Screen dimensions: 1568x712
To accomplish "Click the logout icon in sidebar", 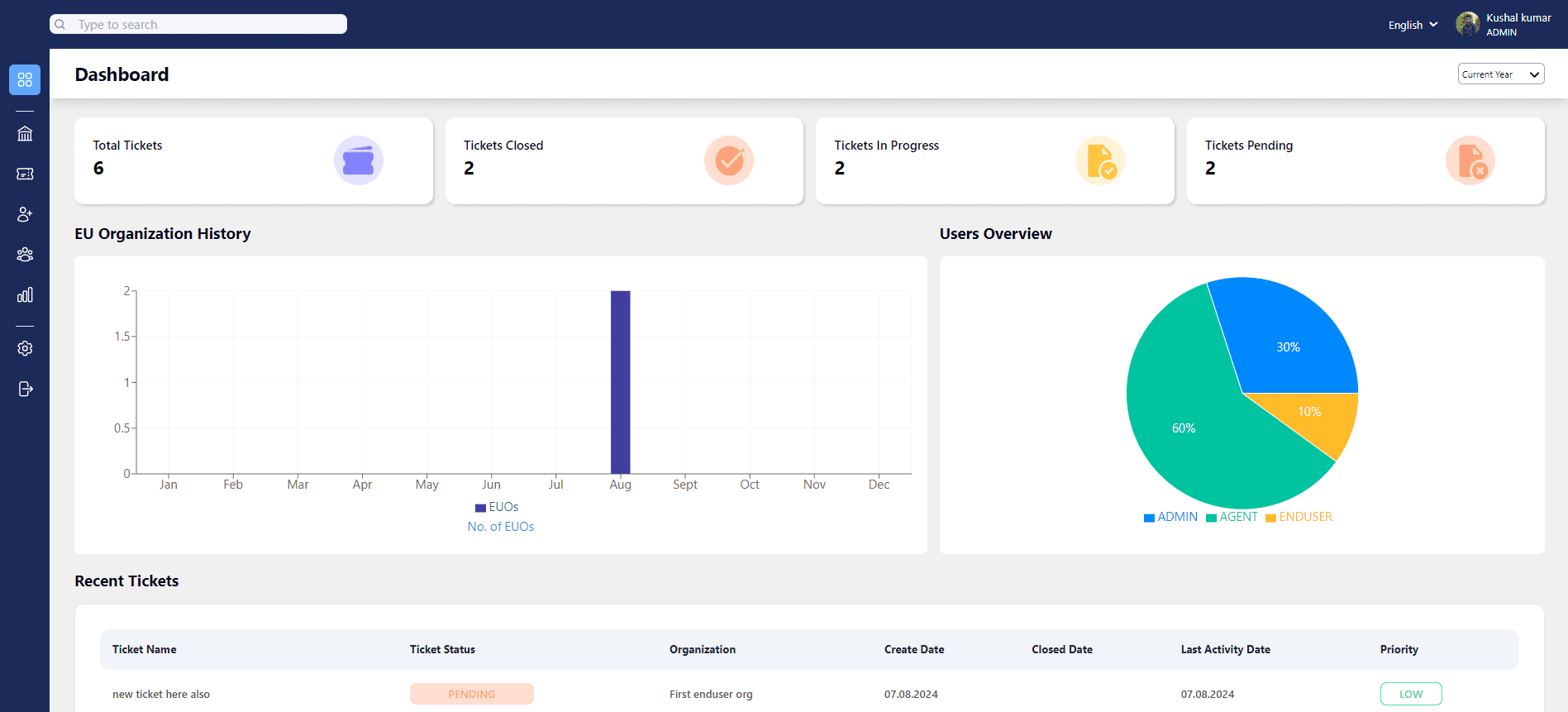I will (x=25, y=389).
